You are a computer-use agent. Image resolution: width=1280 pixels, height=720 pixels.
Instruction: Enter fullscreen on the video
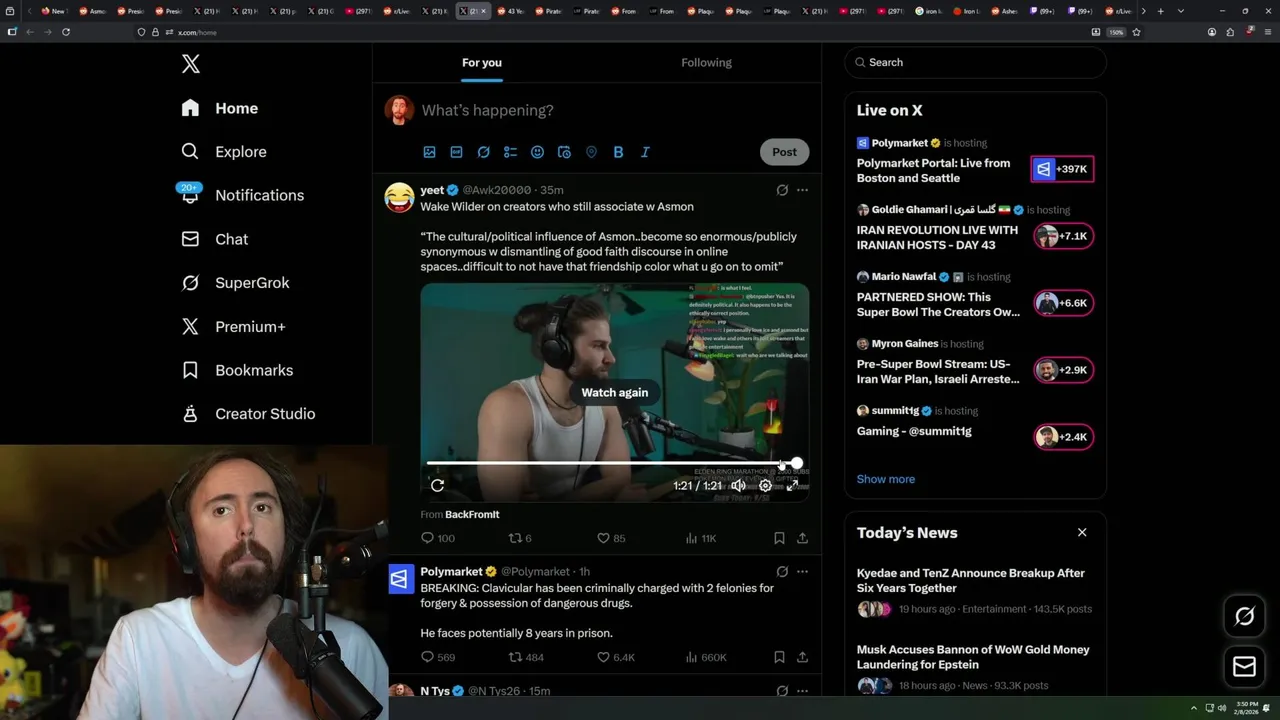792,485
